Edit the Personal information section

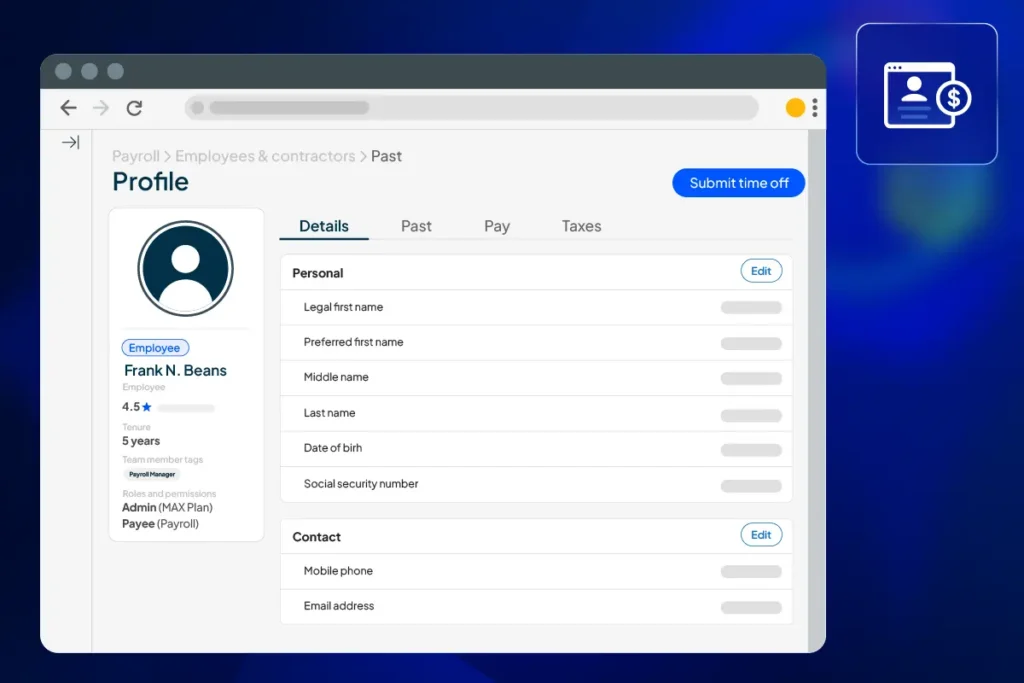761,270
